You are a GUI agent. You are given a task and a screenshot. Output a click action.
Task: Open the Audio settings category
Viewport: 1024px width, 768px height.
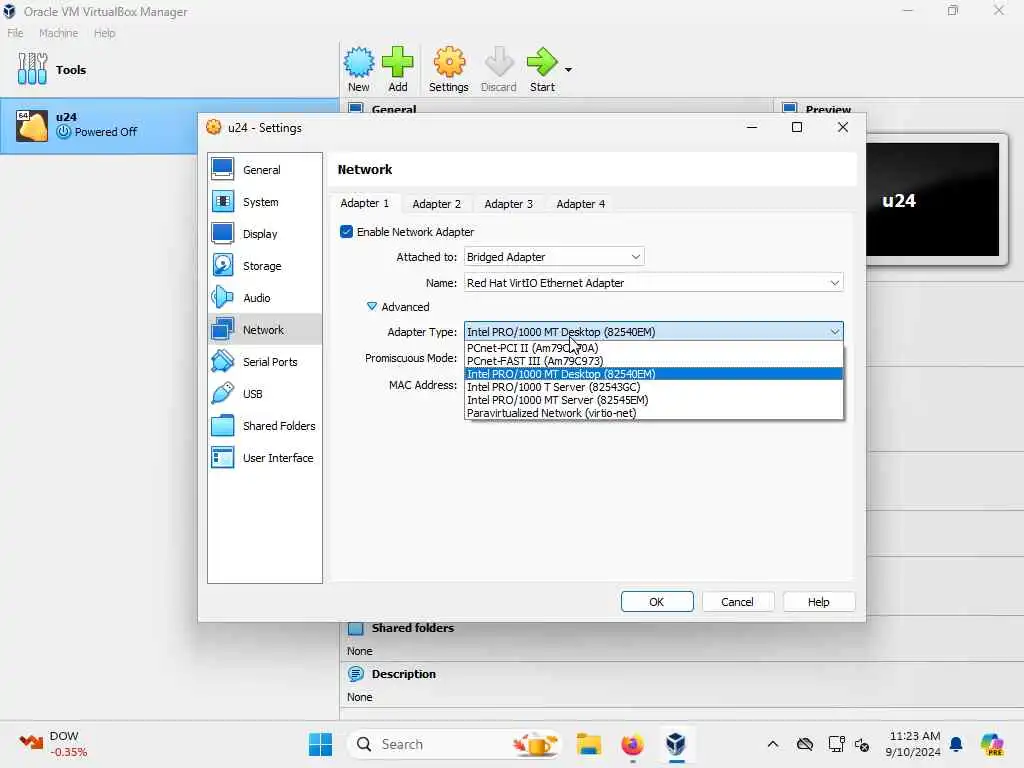point(265,298)
